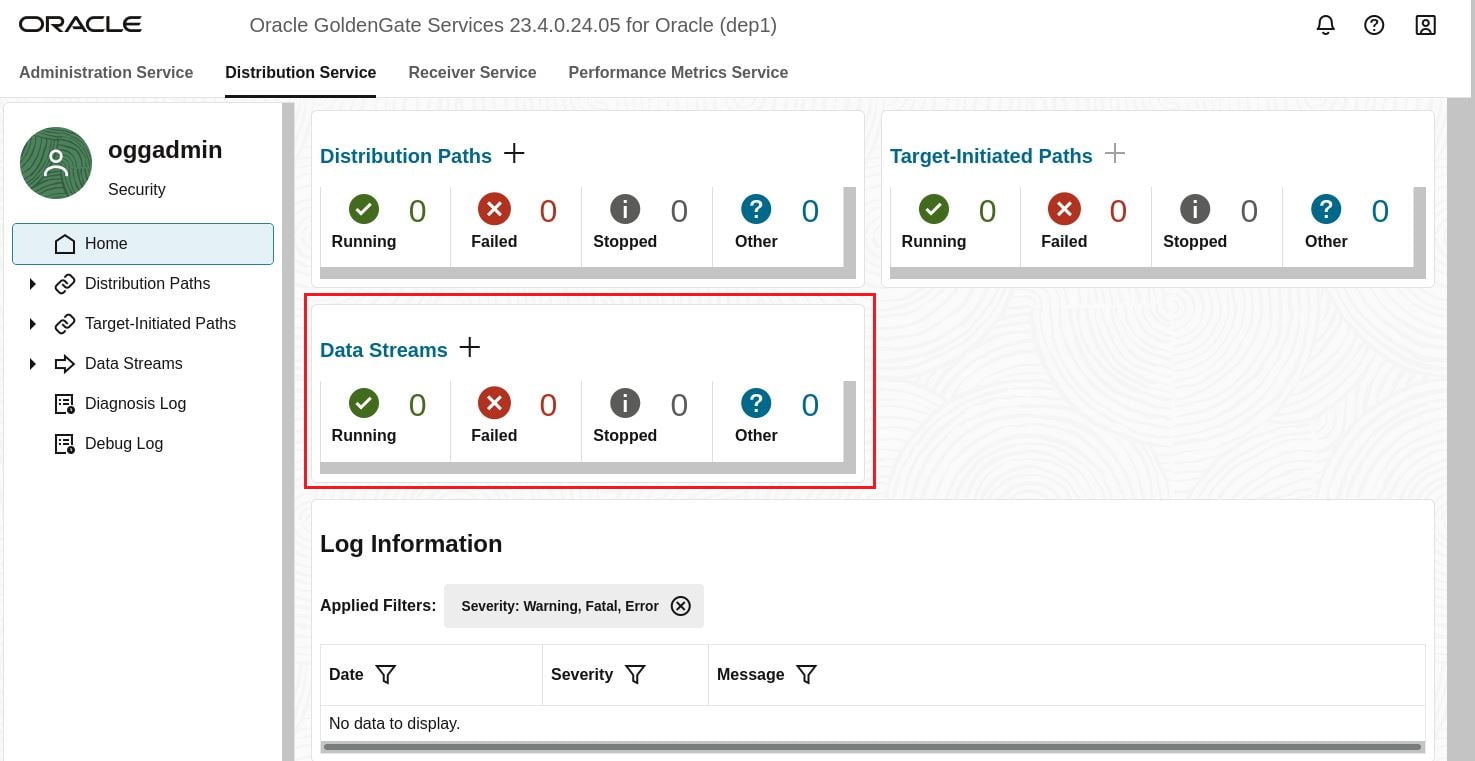The width and height of the screenshot is (1475, 761).
Task: Click the Log Information horizontal scrollbar
Action: coord(872,747)
